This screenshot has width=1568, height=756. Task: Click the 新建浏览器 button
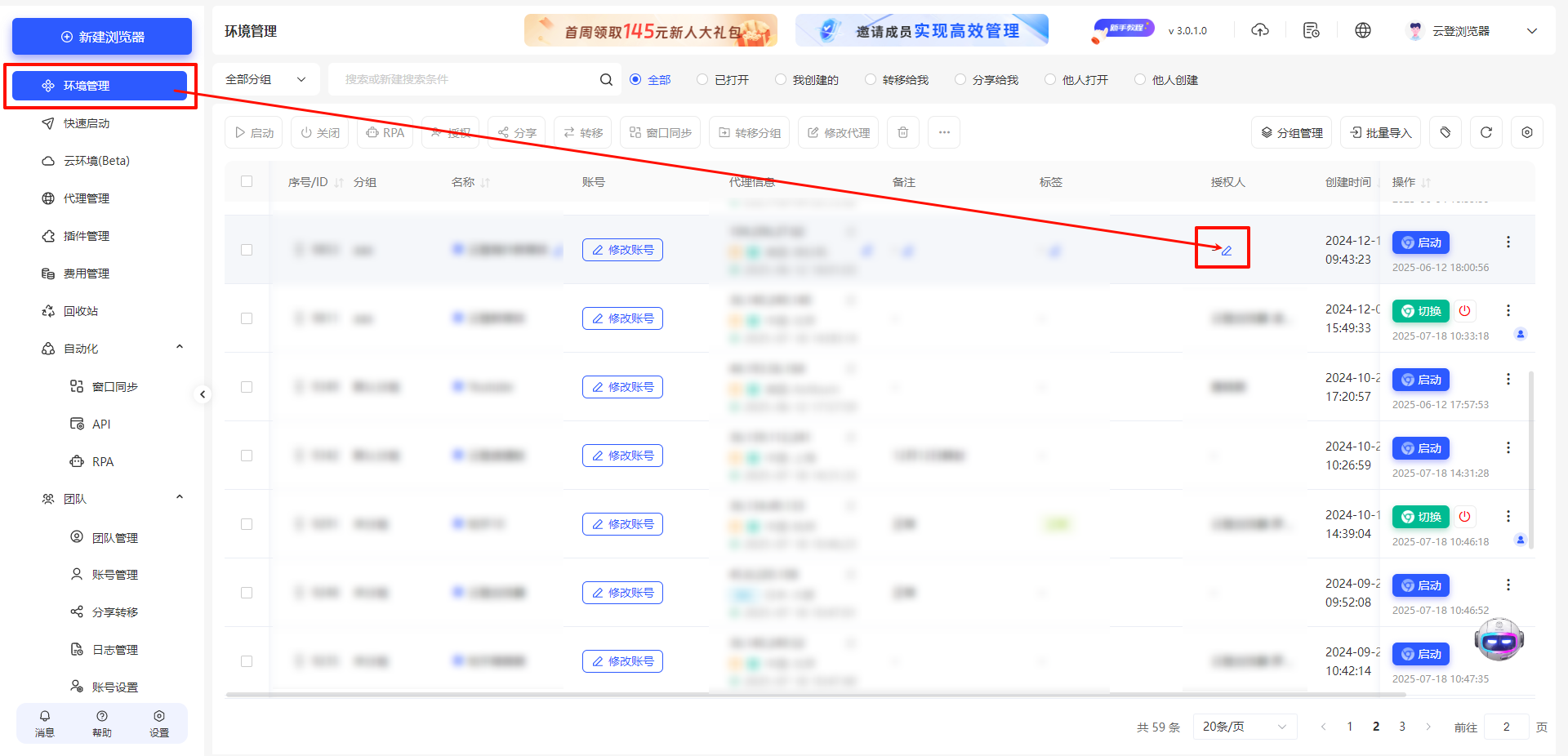point(102,37)
